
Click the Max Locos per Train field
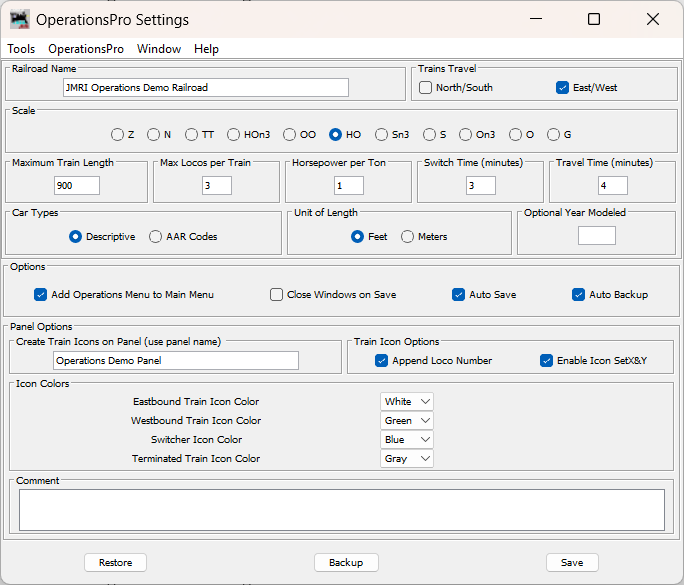[x=217, y=185]
